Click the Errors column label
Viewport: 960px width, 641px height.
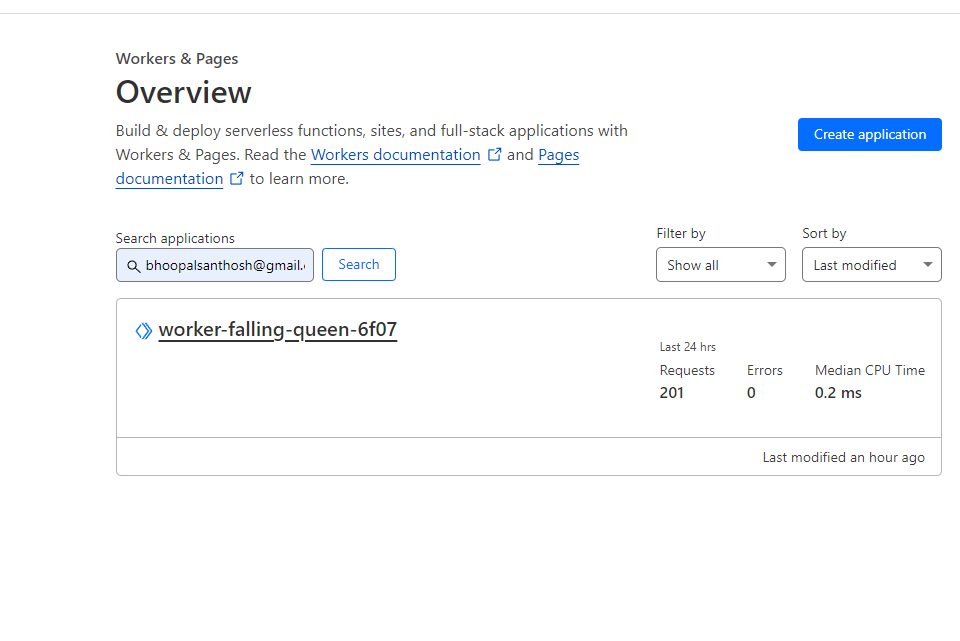(x=765, y=370)
